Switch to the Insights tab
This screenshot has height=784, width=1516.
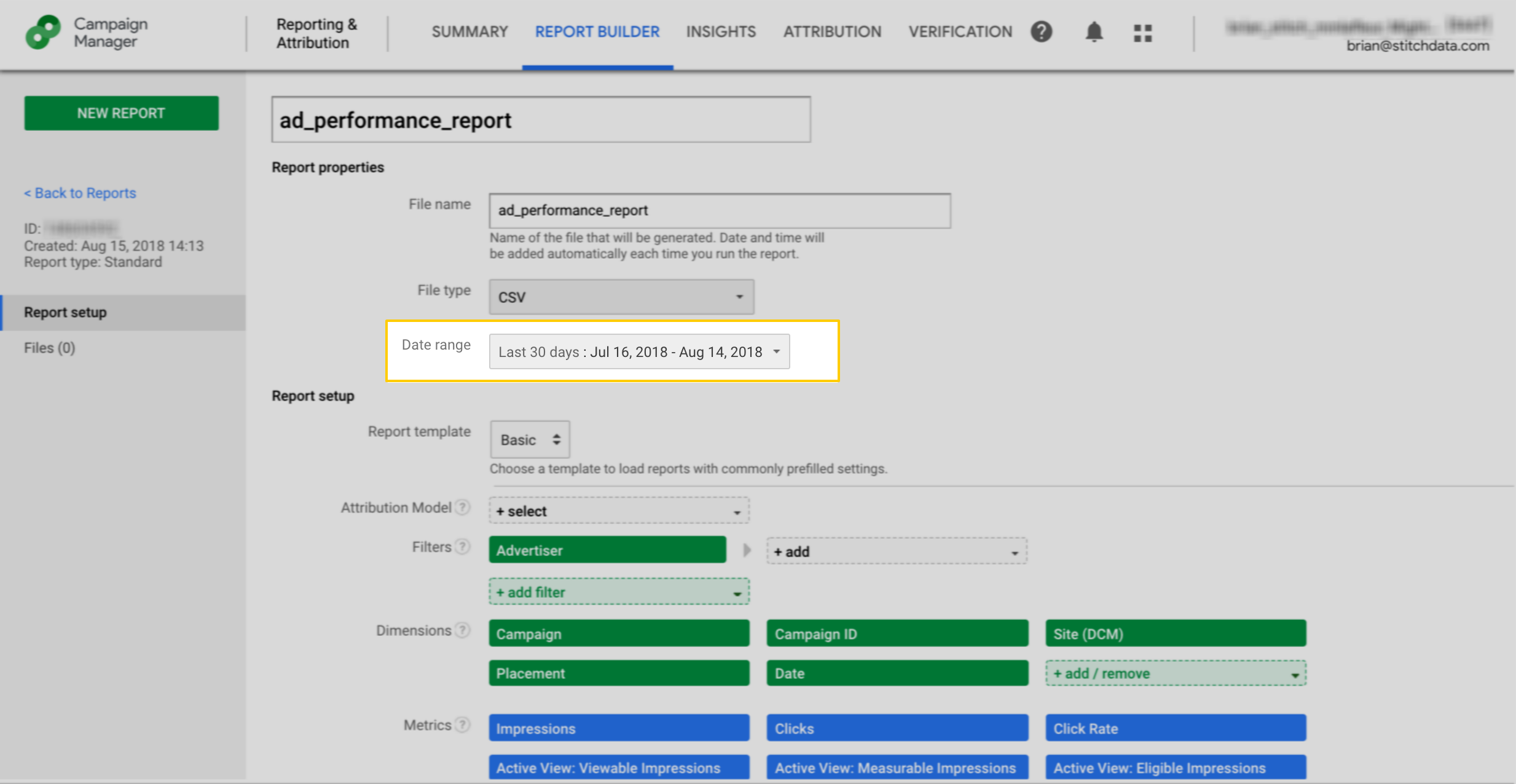pyautogui.click(x=720, y=31)
